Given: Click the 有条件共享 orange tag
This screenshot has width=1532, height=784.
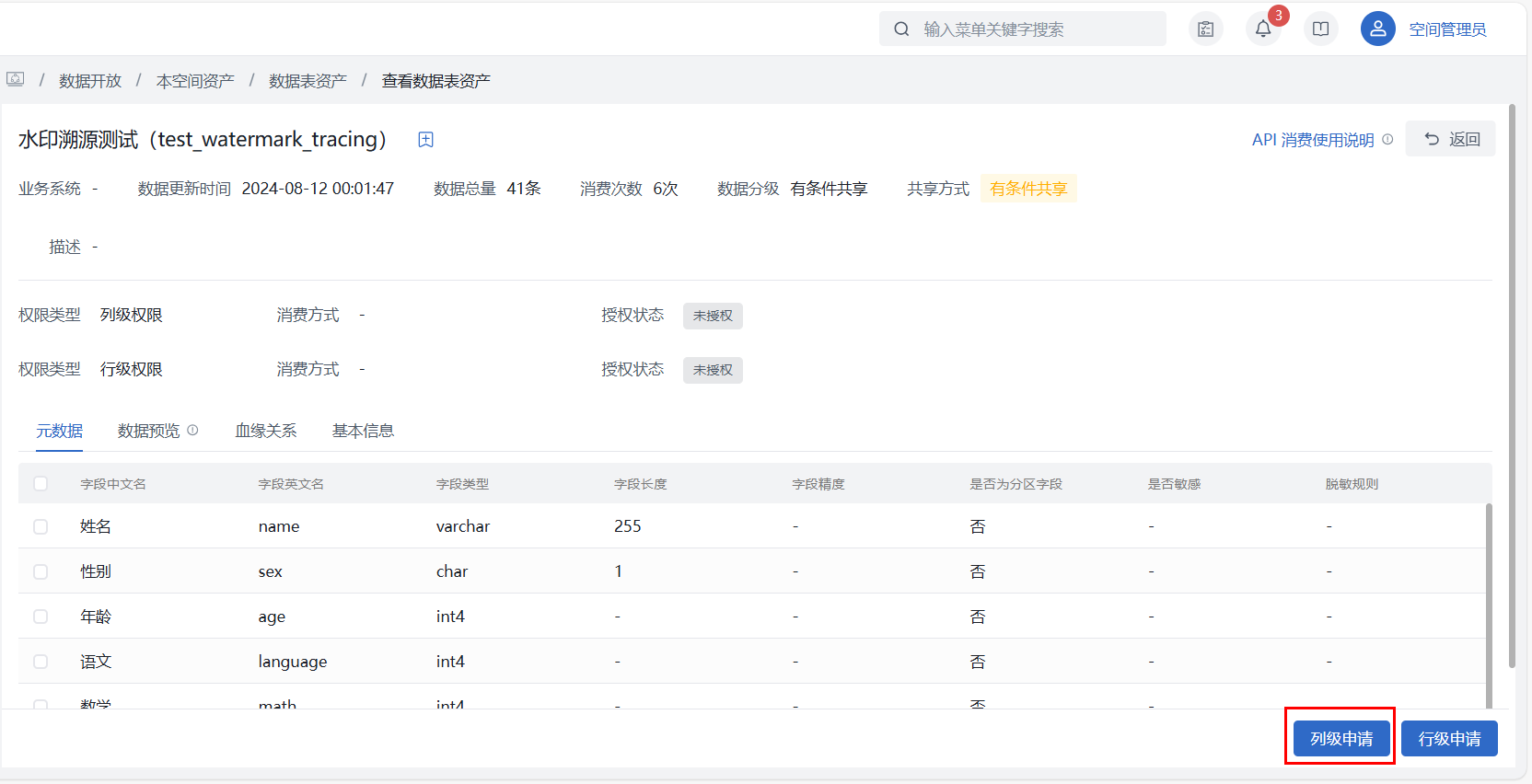Looking at the screenshot, I should point(1028,189).
